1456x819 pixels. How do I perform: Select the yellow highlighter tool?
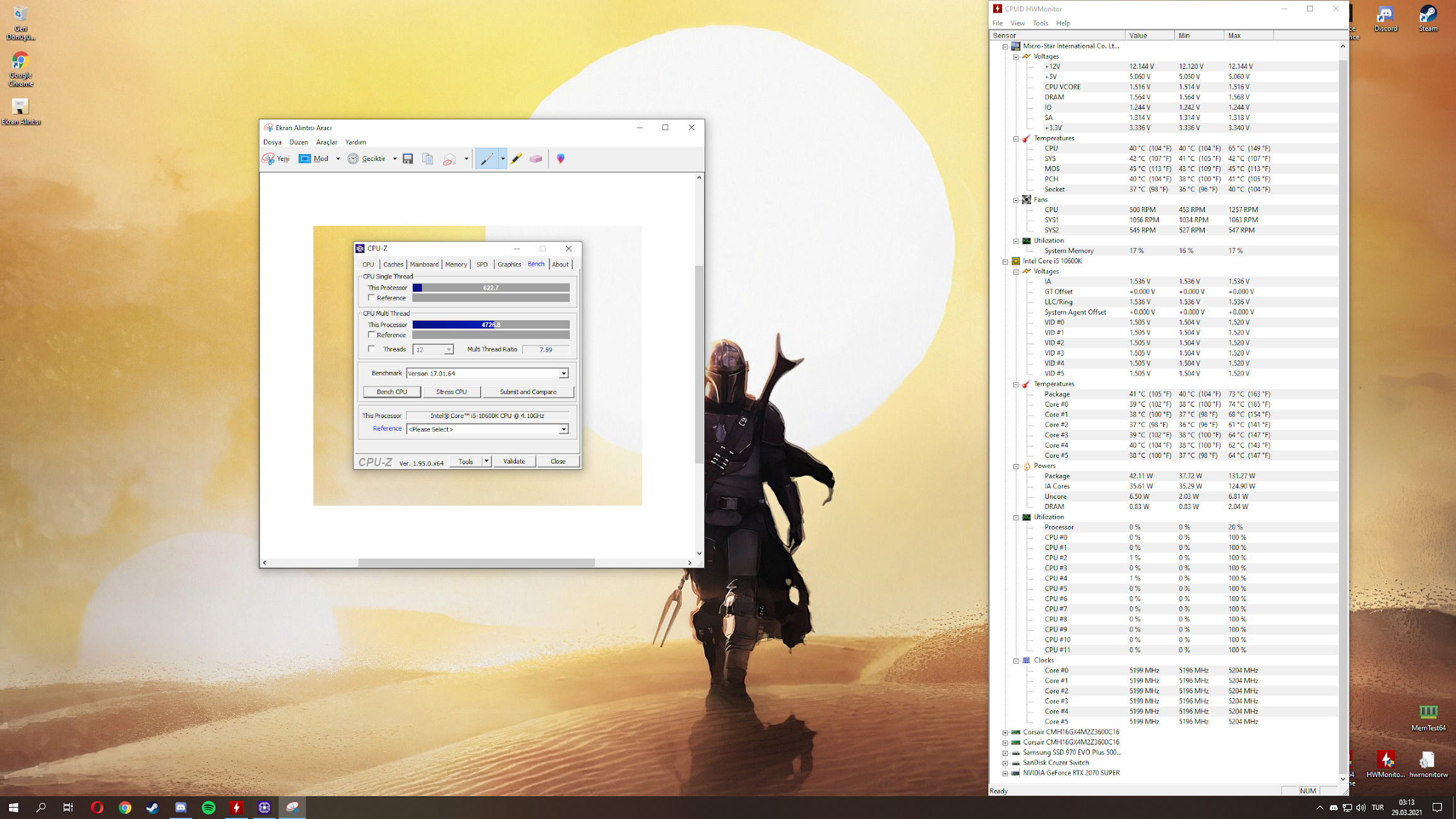click(x=516, y=158)
